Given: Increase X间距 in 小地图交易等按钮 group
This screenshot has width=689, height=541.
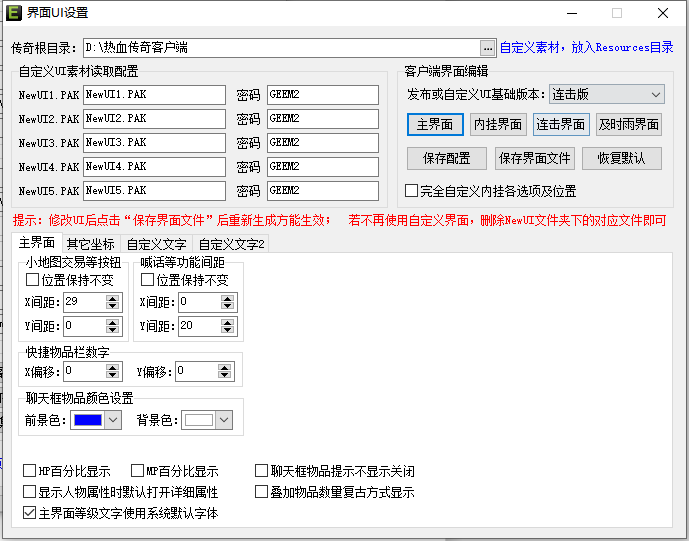Looking at the screenshot, I should tap(112, 298).
